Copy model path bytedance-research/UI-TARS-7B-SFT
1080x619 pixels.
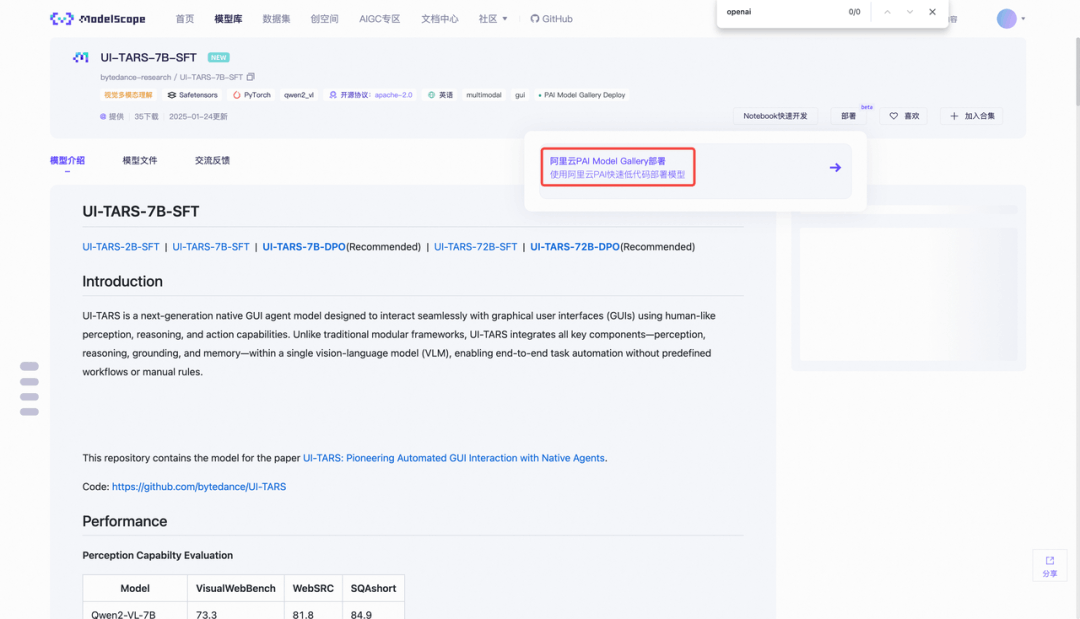click(251, 76)
